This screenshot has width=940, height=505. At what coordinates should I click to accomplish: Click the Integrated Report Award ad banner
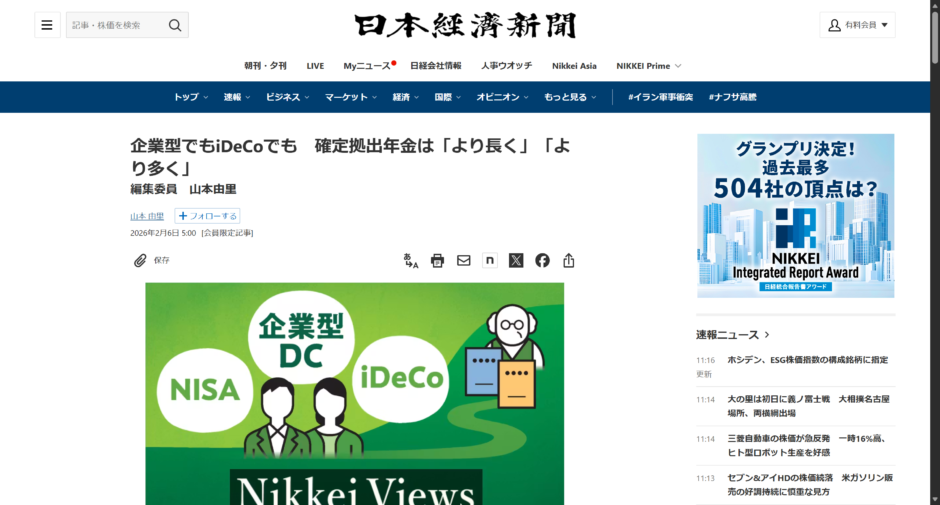coord(796,216)
